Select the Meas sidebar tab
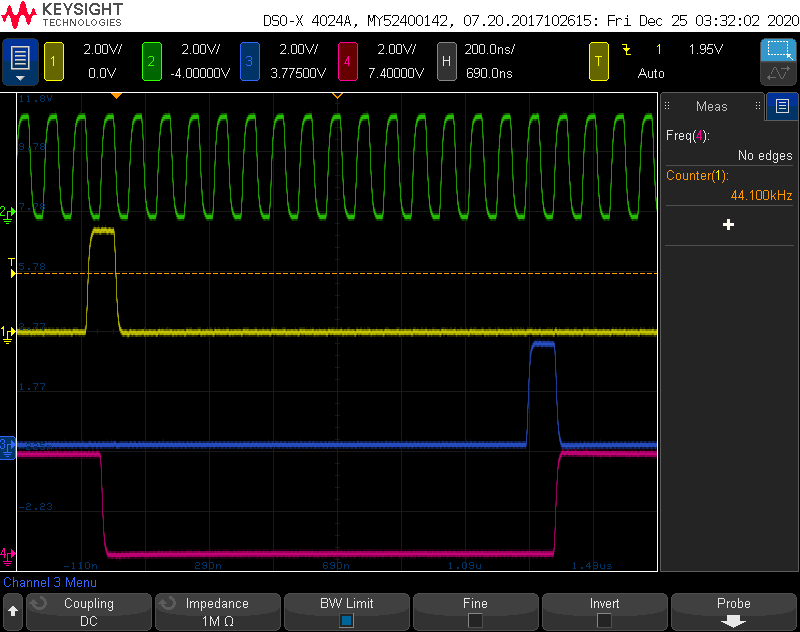800x632 pixels. (x=712, y=106)
